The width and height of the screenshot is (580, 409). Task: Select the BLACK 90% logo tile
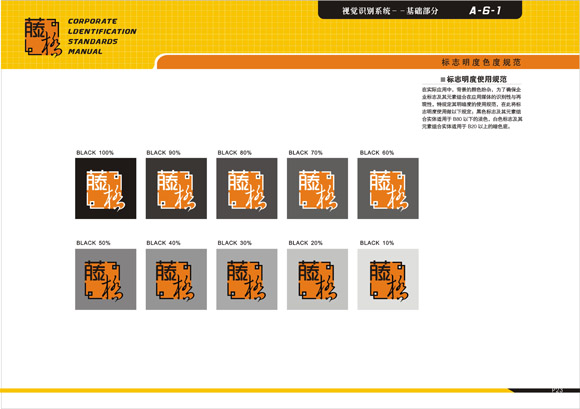[x=176, y=189]
